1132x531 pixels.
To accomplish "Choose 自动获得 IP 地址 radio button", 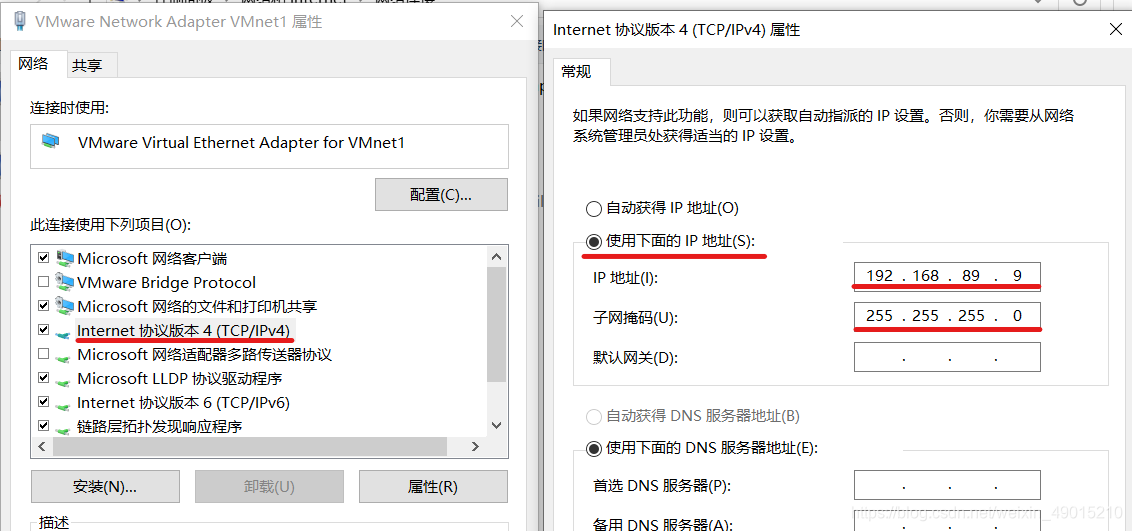I will pyautogui.click(x=593, y=209).
